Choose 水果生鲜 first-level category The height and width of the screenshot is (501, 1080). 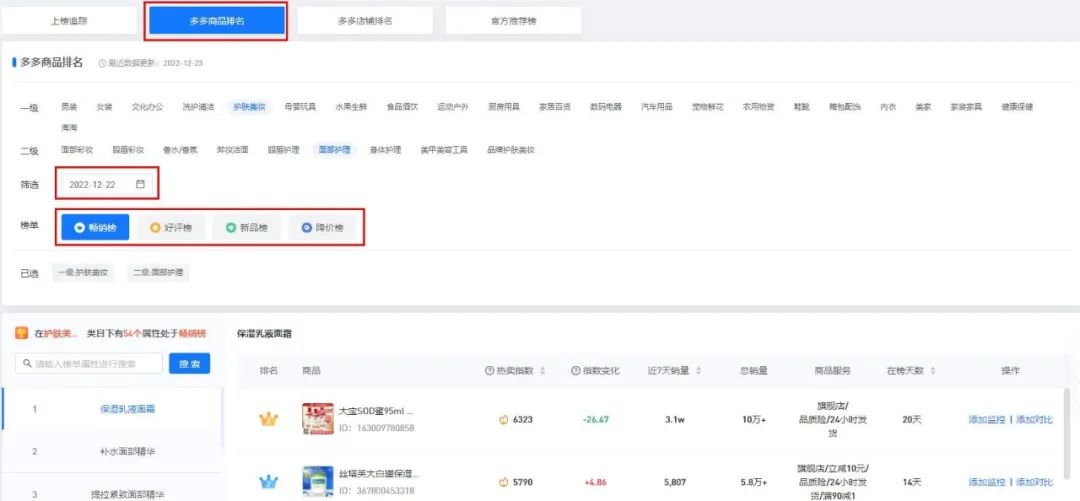point(351,107)
